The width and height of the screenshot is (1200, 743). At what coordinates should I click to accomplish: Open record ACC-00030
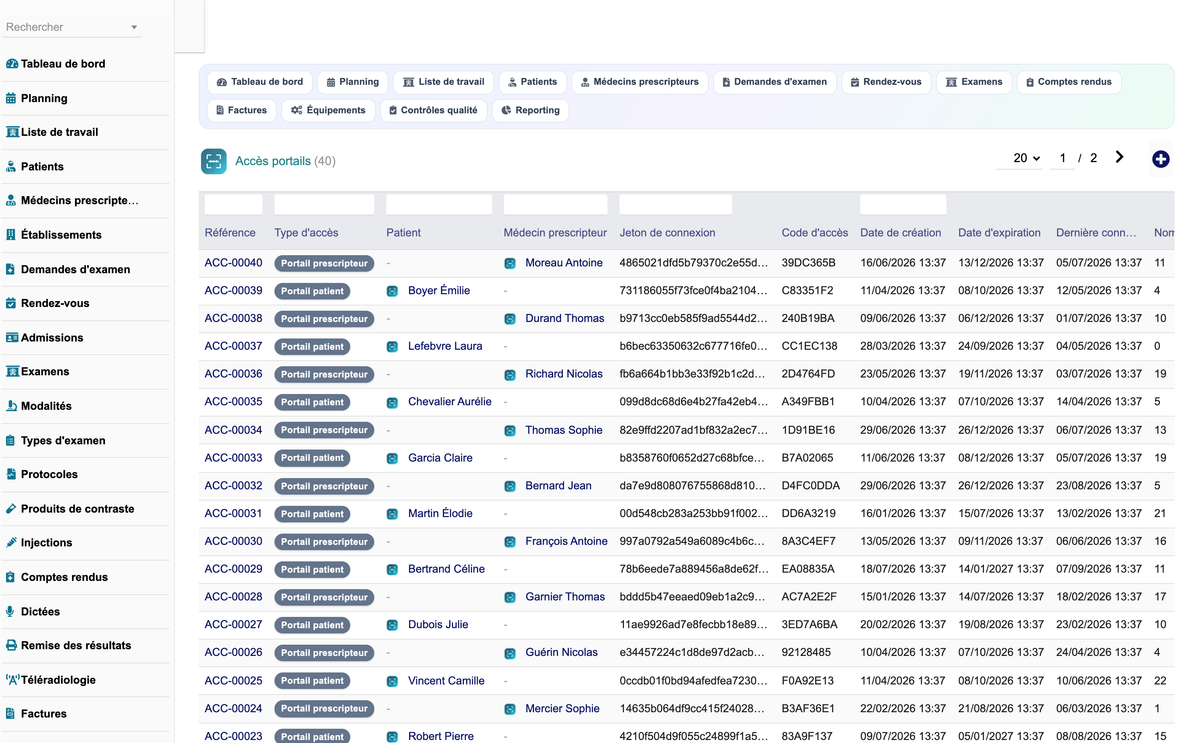pyautogui.click(x=233, y=541)
